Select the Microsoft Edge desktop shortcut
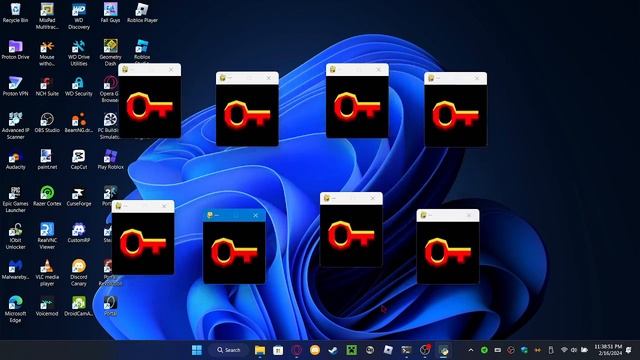Image resolution: width=640 pixels, height=360 pixels. pyautogui.click(x=15, y=310)
